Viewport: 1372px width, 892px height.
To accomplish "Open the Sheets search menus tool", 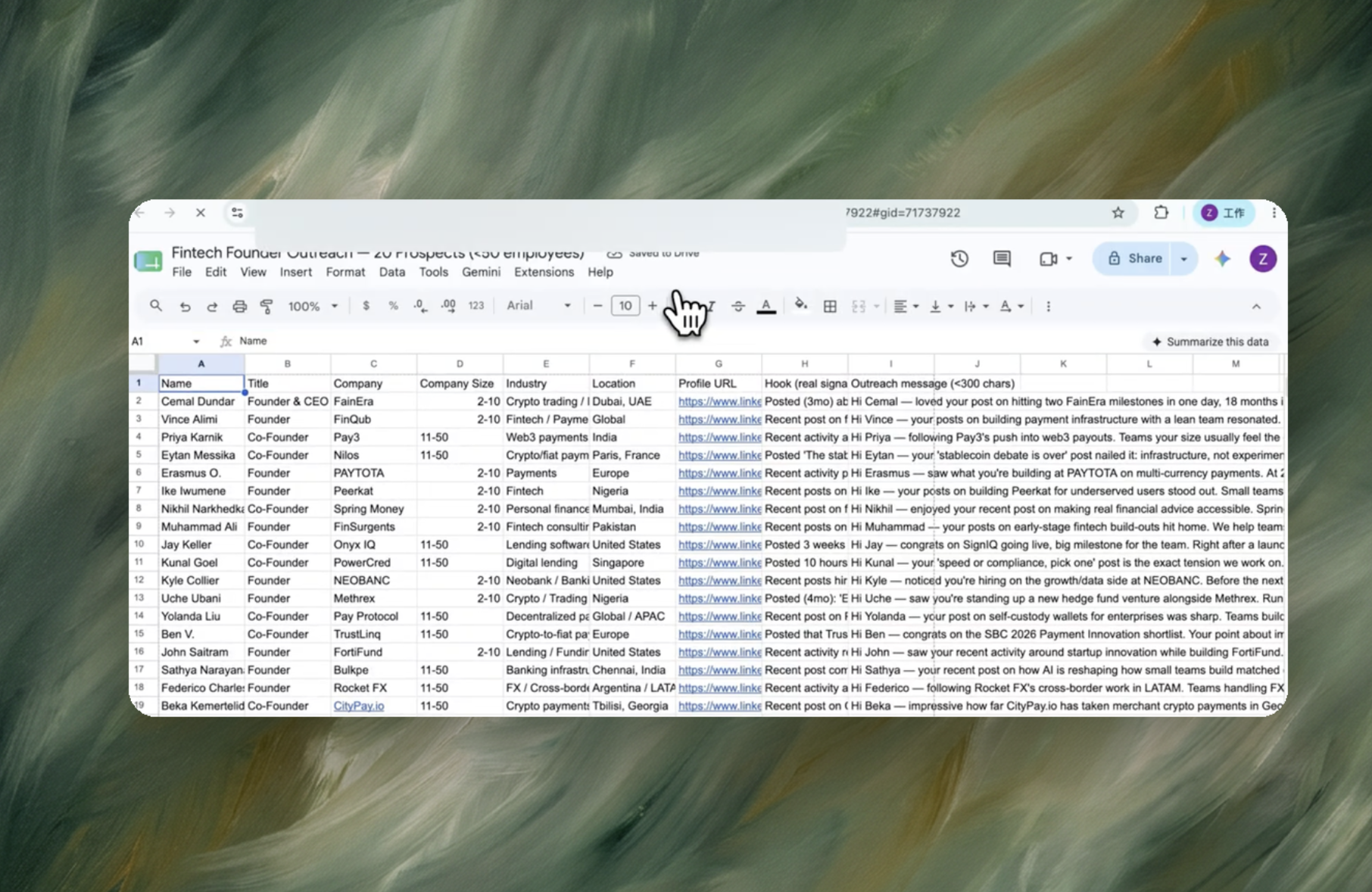I will click(156, 306).
